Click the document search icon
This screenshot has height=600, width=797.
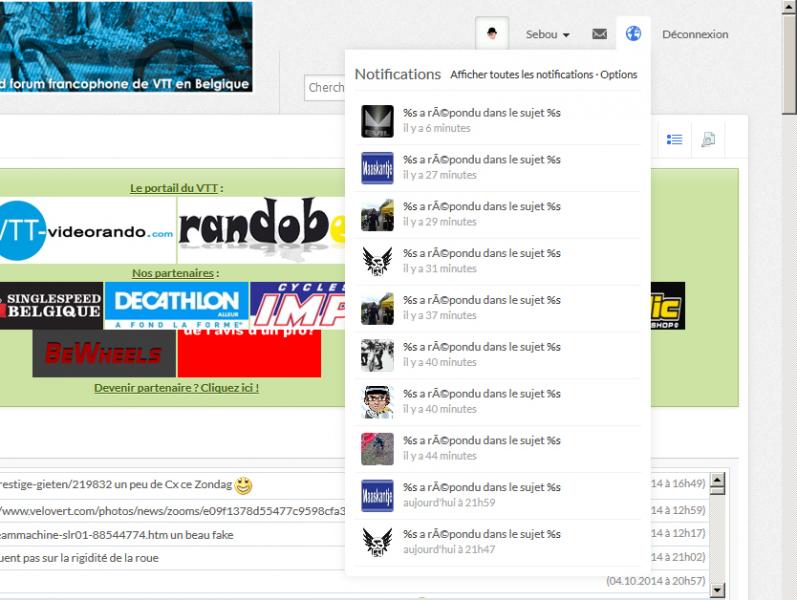708,139
